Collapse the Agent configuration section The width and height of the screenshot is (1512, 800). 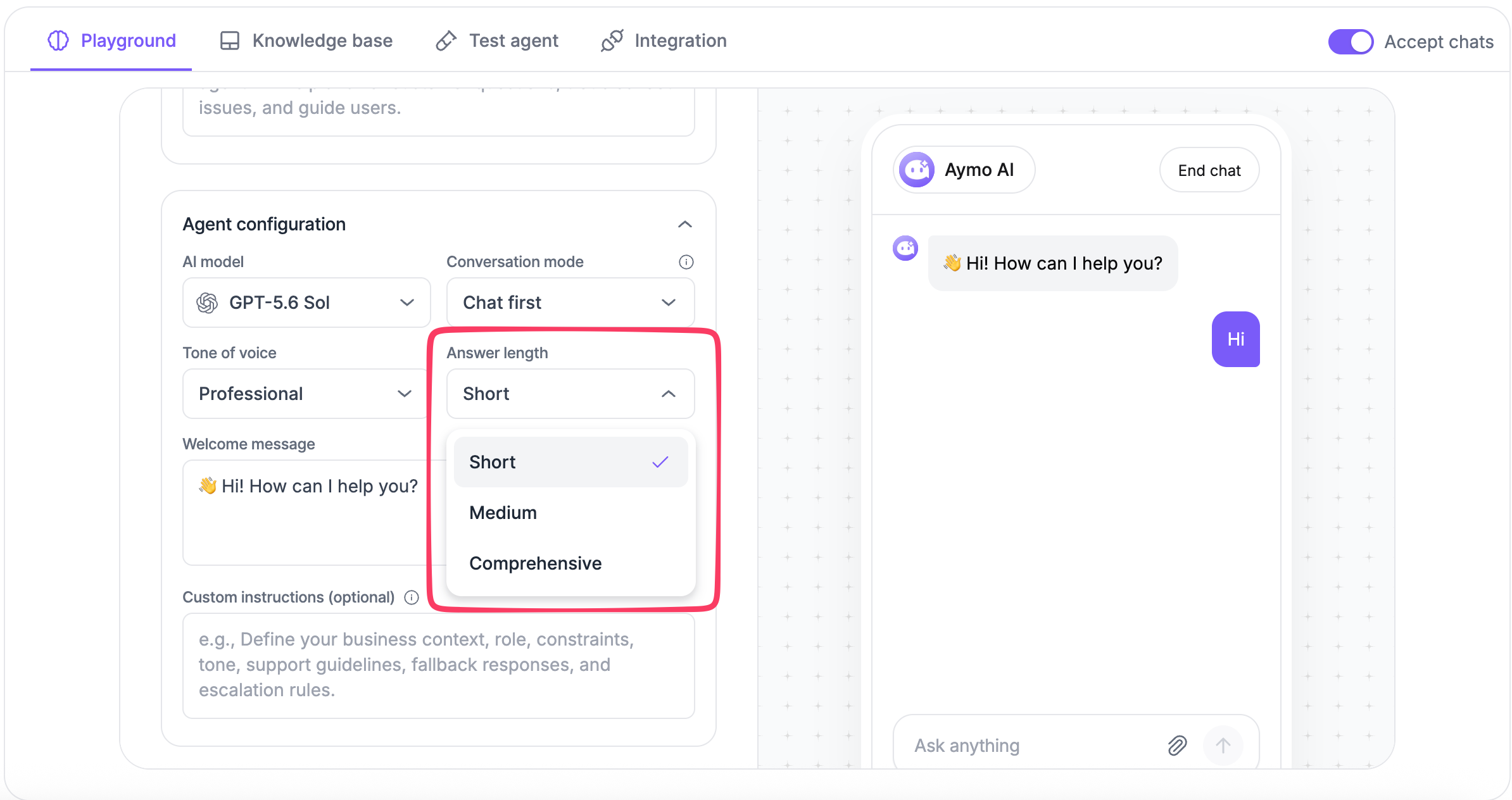pos(684,224)
